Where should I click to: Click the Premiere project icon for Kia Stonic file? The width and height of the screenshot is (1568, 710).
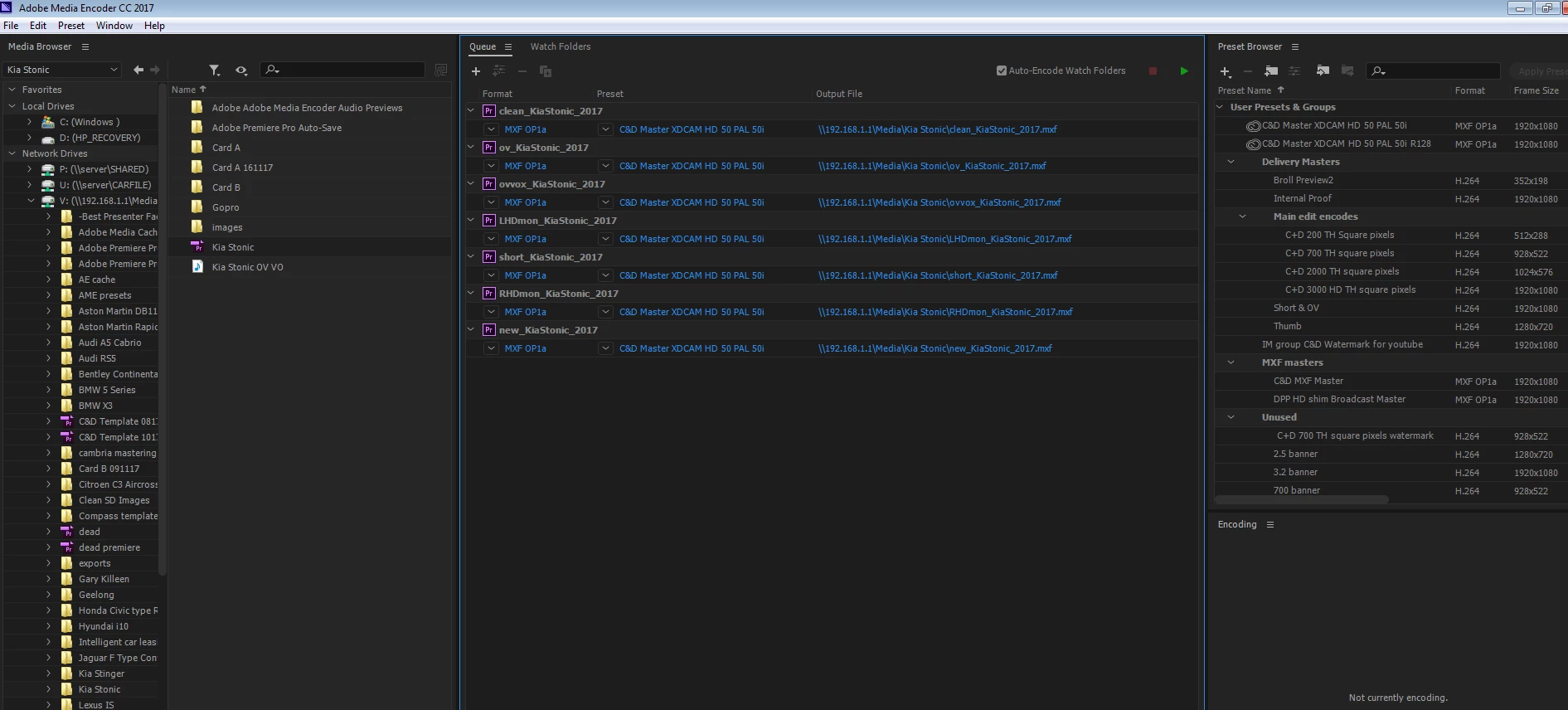point(197,246)
